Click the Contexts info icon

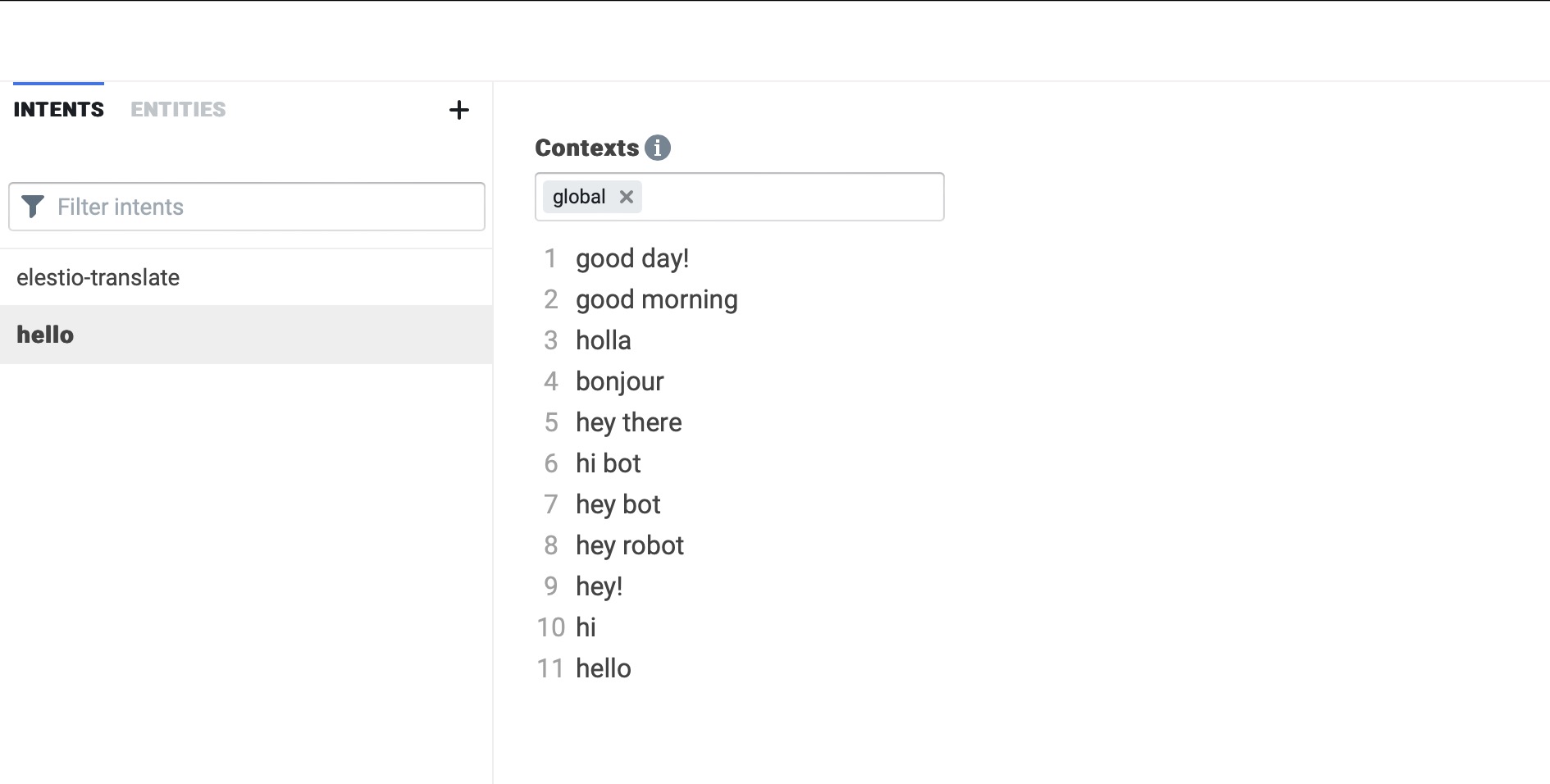659,148
